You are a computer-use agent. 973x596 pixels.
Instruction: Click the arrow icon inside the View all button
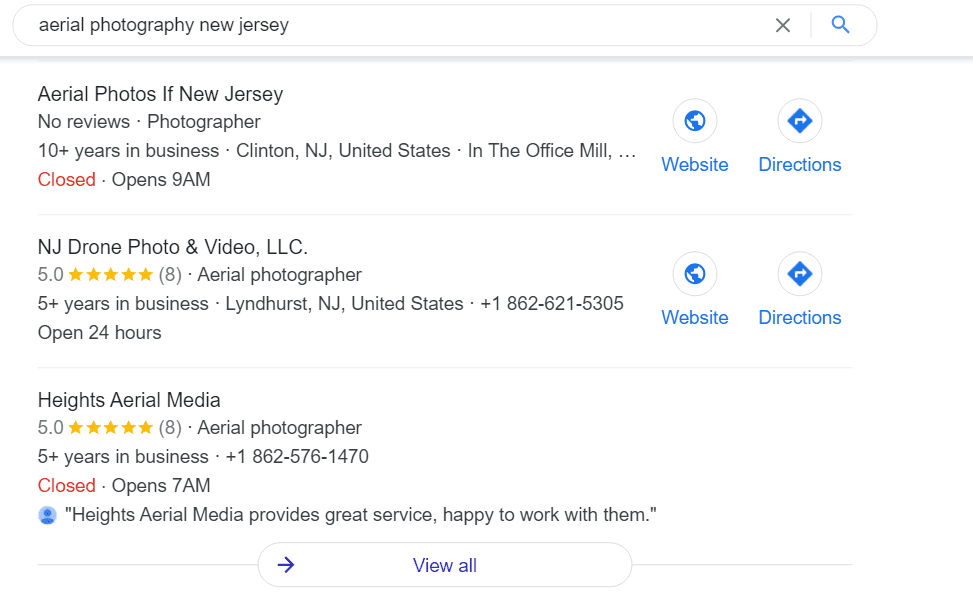click(x=286, y=565)
